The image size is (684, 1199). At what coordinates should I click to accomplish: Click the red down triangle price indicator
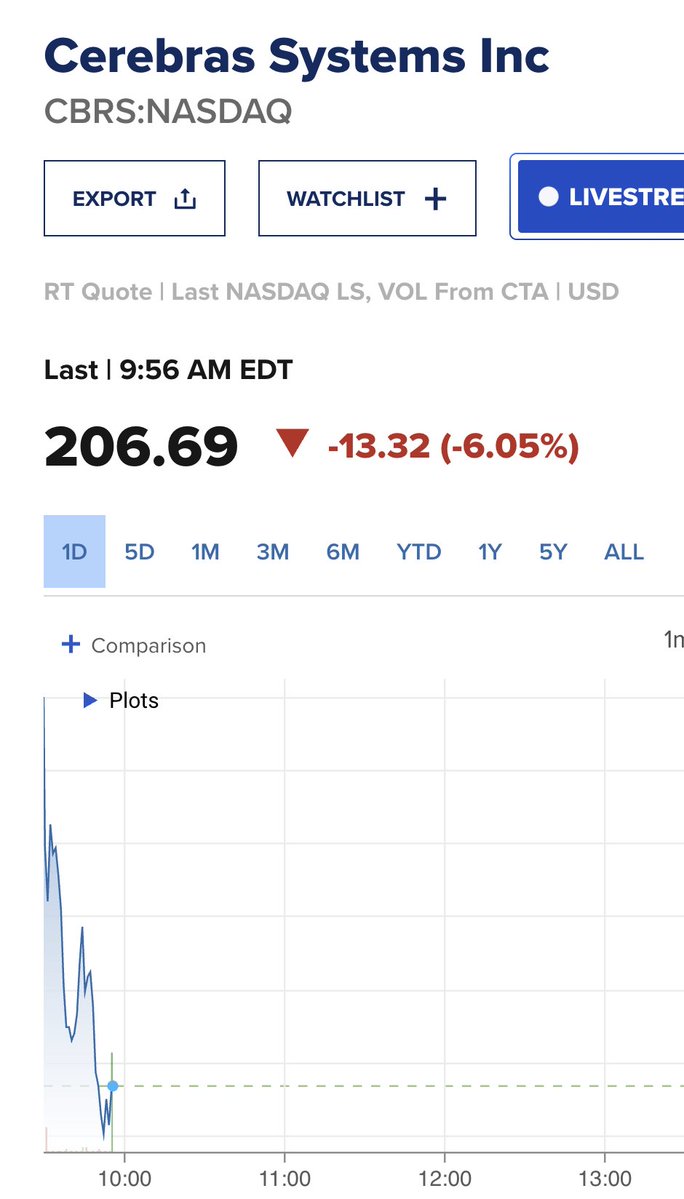[x=292, y=444]
